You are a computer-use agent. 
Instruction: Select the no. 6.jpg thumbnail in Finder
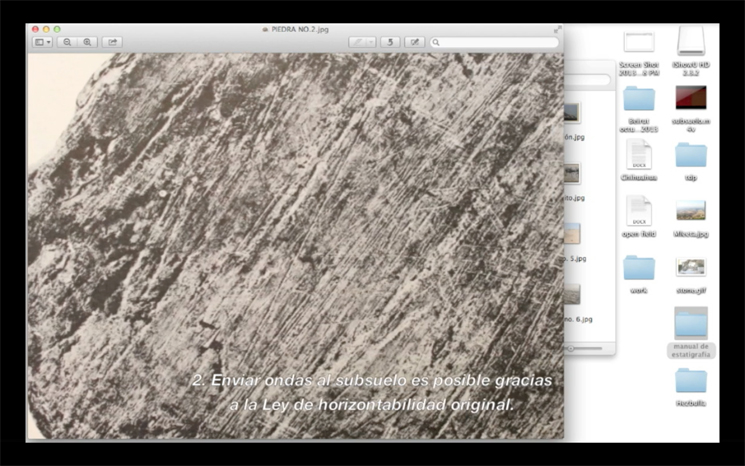pos(572,295)
